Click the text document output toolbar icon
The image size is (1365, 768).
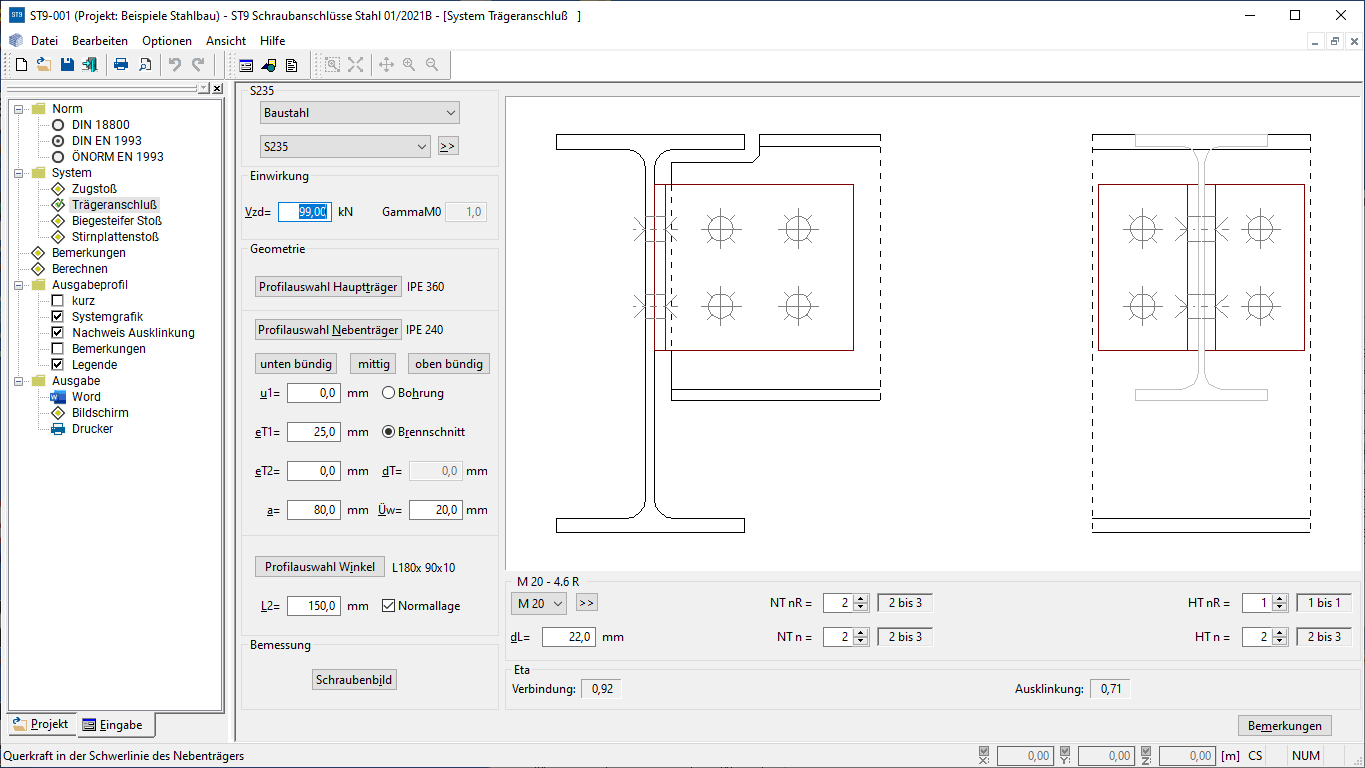(x=292, y=65)
